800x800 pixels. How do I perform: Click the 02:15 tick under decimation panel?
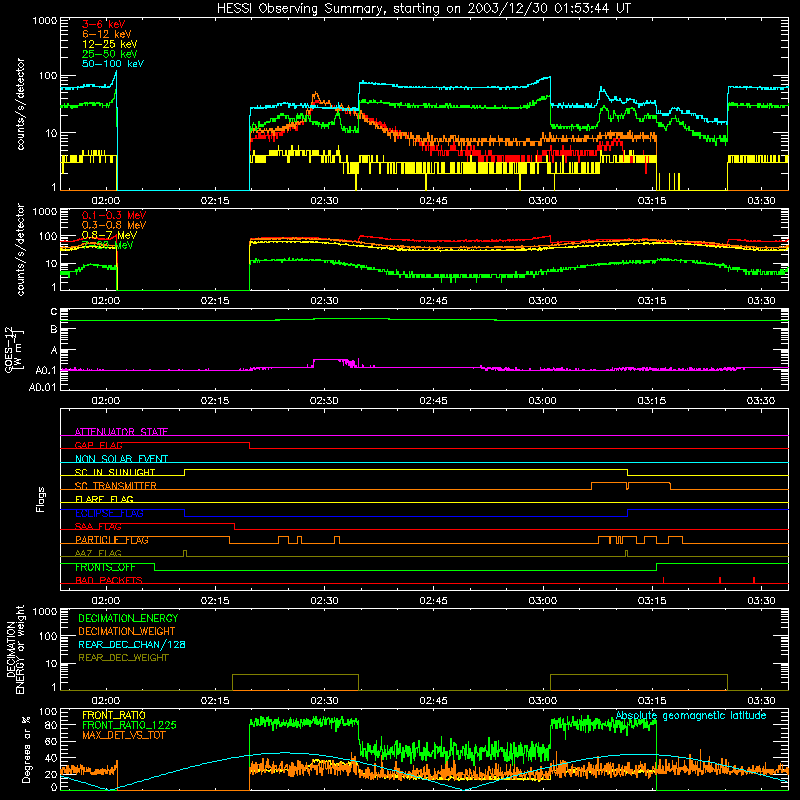pyautogui.click(x=215, y=701)
